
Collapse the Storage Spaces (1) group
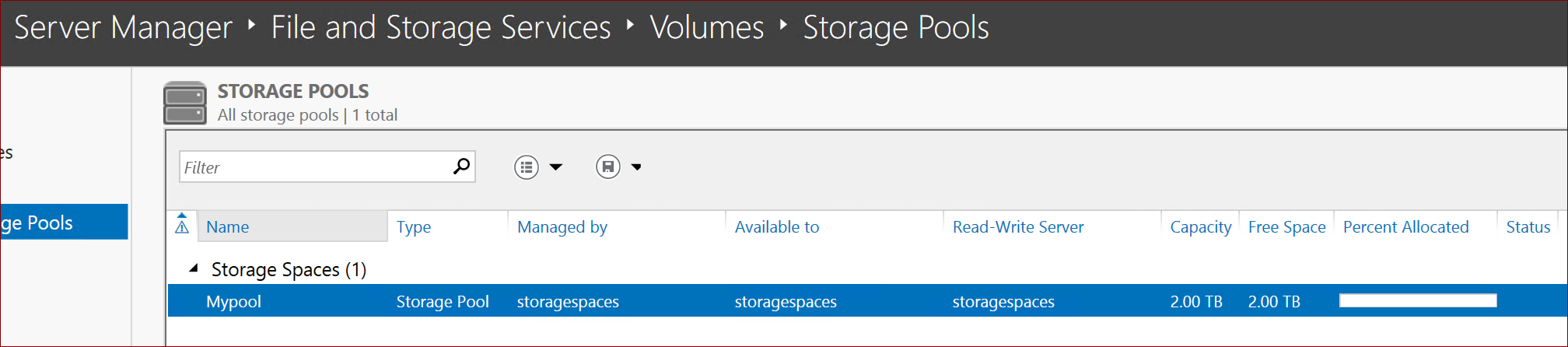pyautogui.click(x=193, y=268)
